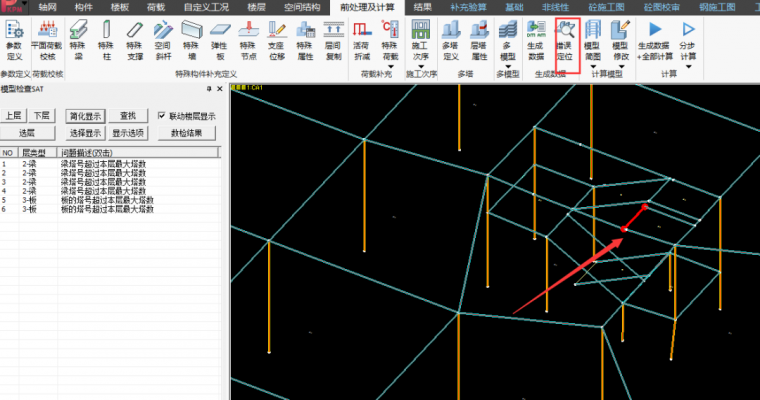Image resolution: width=760 pixels, height=400 pixels.
Task: Click the 错误定位 error locate icon
Action: point(565,45)
